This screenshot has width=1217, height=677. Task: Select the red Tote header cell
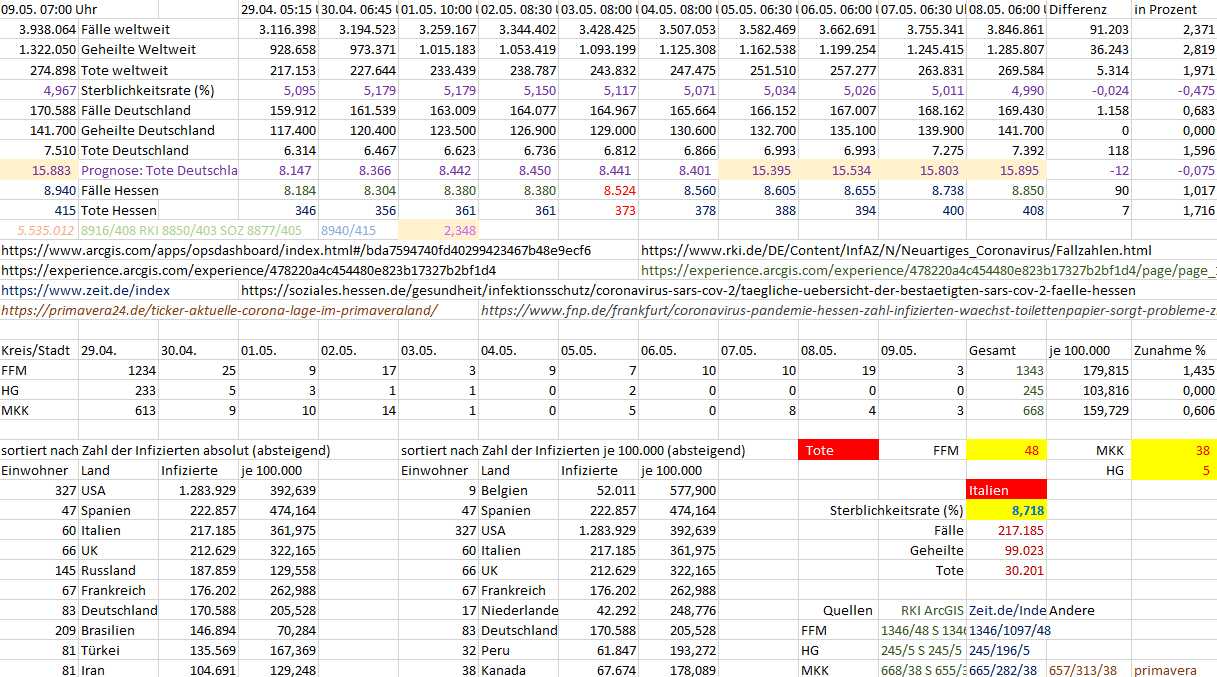pos(838,450)
